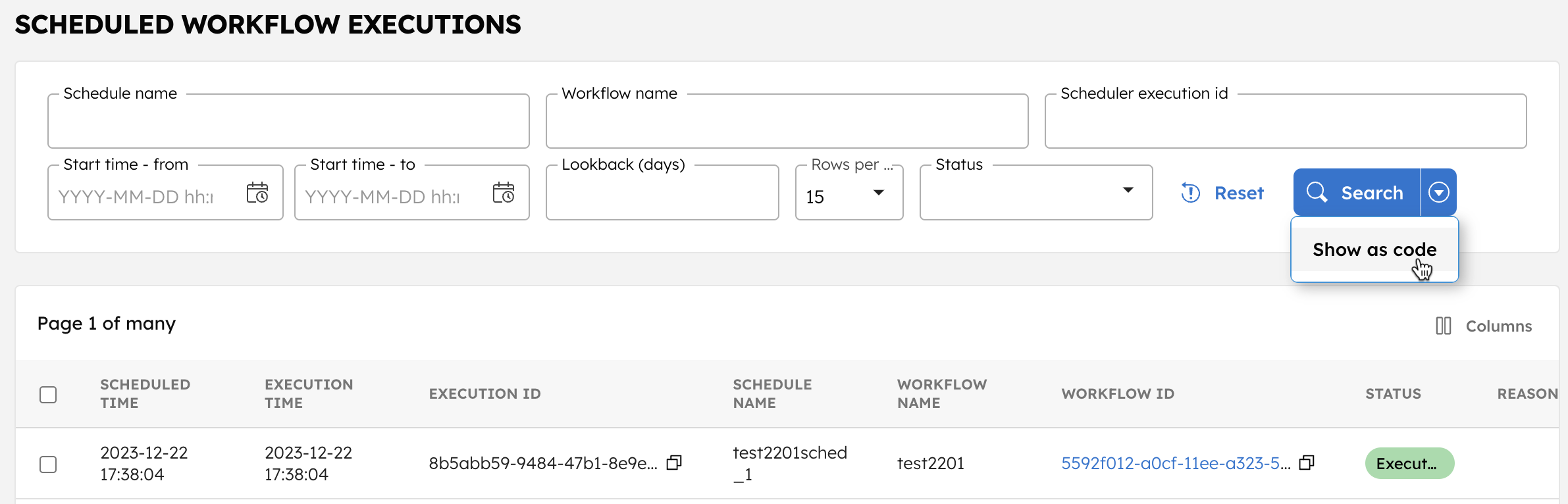This screenshot has height=504, width=1568.
Task: Open the Start time - to calendar picker
Action: click(504, 193)
